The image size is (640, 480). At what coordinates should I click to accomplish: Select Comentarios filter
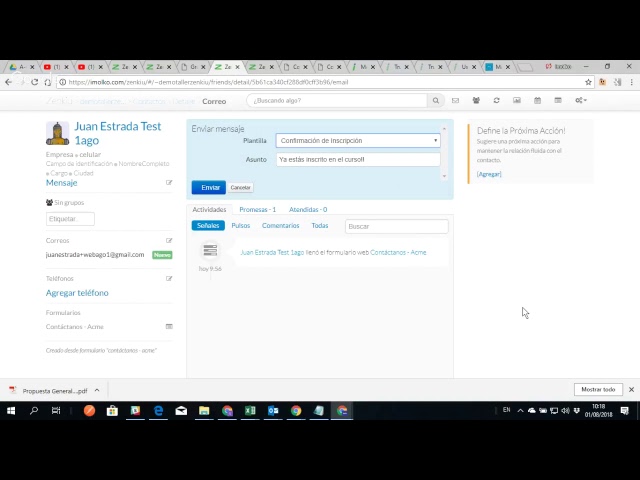[280, 225]
